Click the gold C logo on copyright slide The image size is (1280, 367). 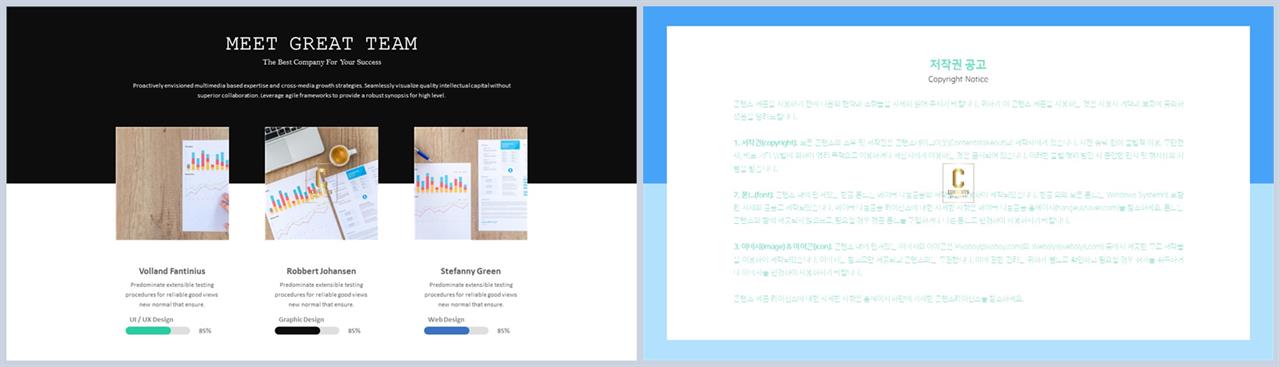click(958, 182)
